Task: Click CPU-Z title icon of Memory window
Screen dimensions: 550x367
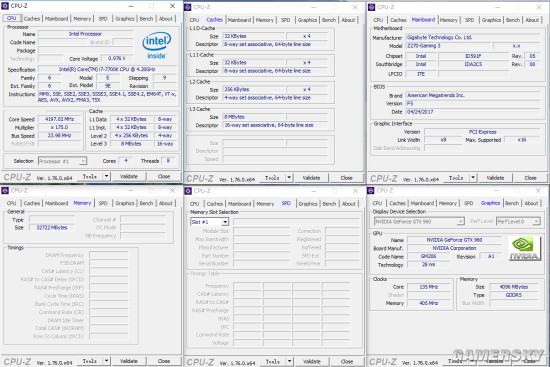Action: click(x=5, y=190)
